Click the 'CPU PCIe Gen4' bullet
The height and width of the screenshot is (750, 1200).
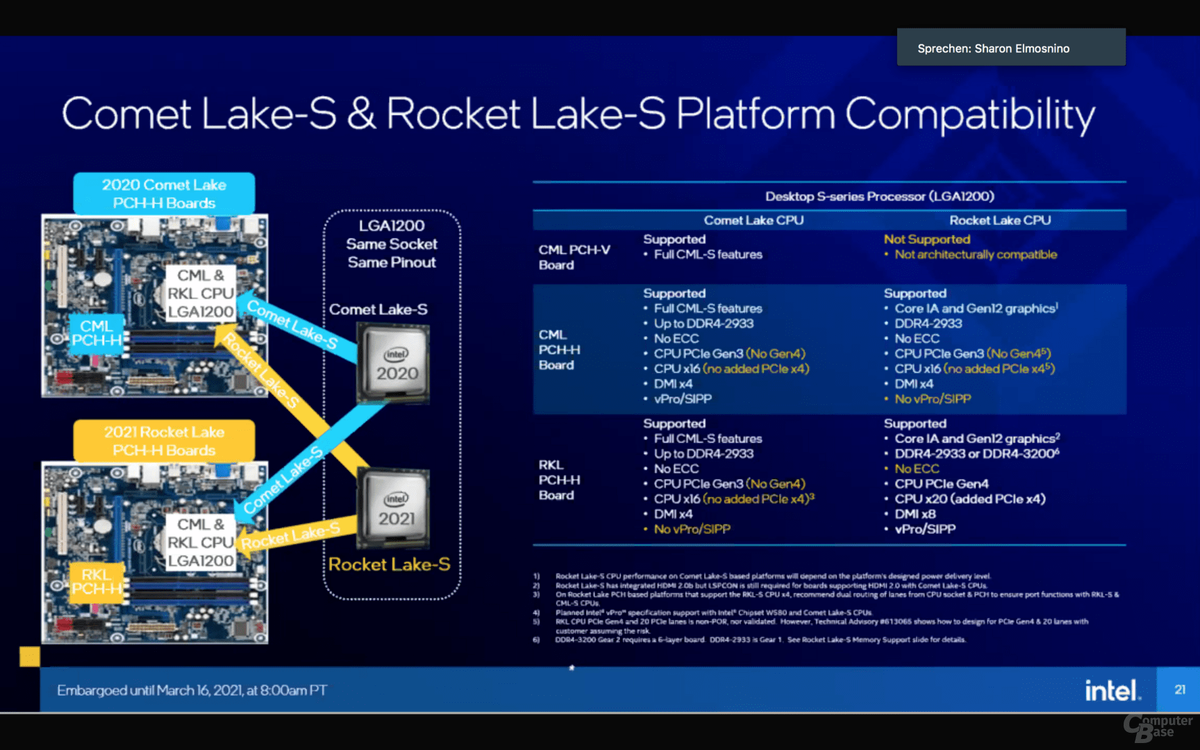tap(940, 483)
